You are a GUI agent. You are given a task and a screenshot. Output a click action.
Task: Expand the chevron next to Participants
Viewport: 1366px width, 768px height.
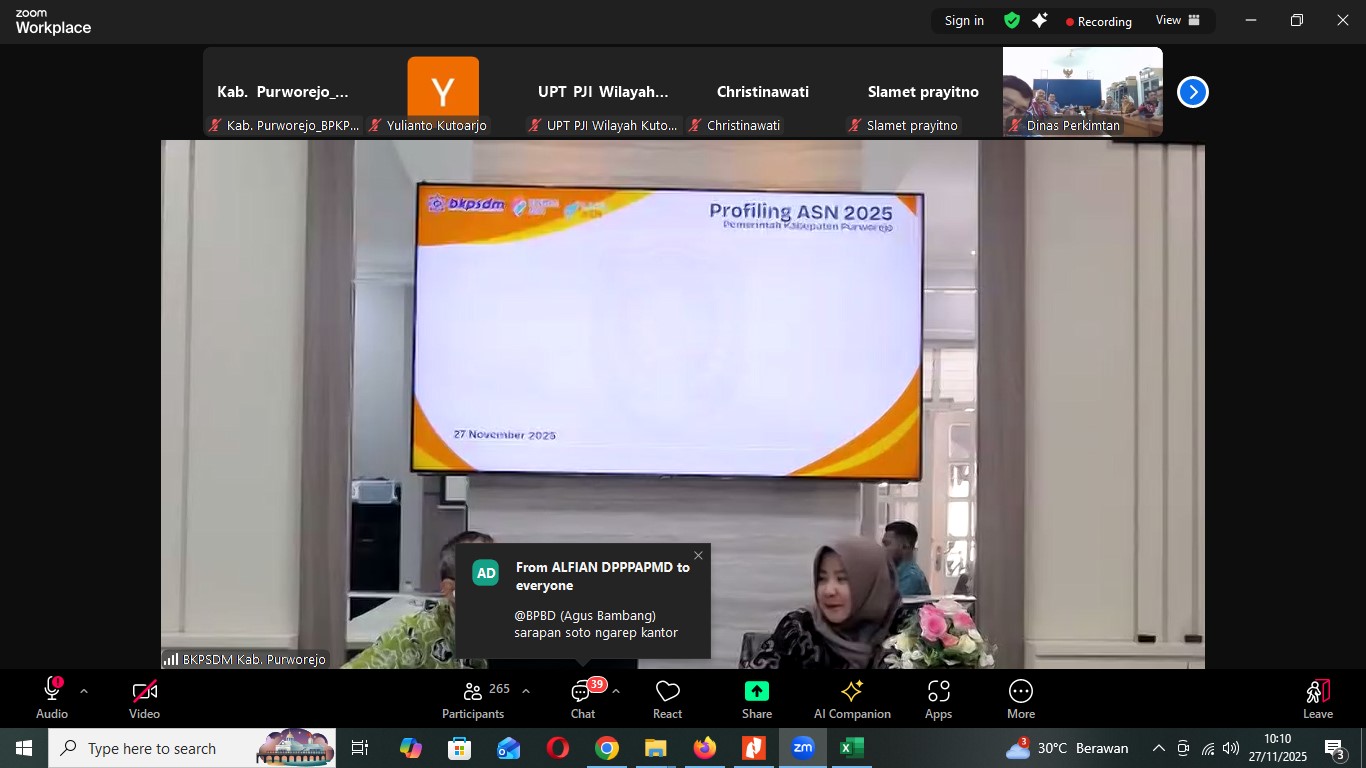526,691
